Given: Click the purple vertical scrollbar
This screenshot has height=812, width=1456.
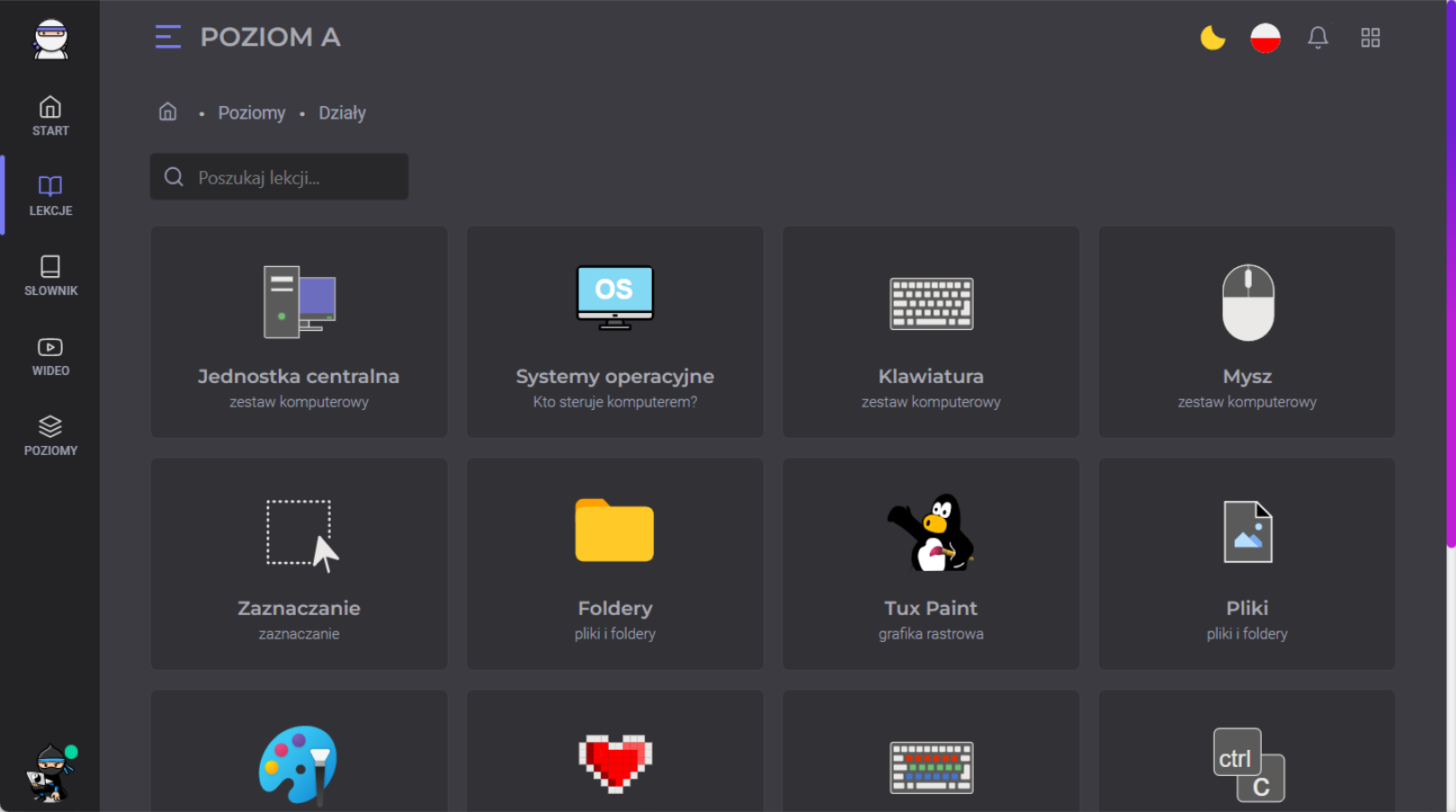Looking at the screenshot, I should pyautogui.click(x=1450, y=270).
